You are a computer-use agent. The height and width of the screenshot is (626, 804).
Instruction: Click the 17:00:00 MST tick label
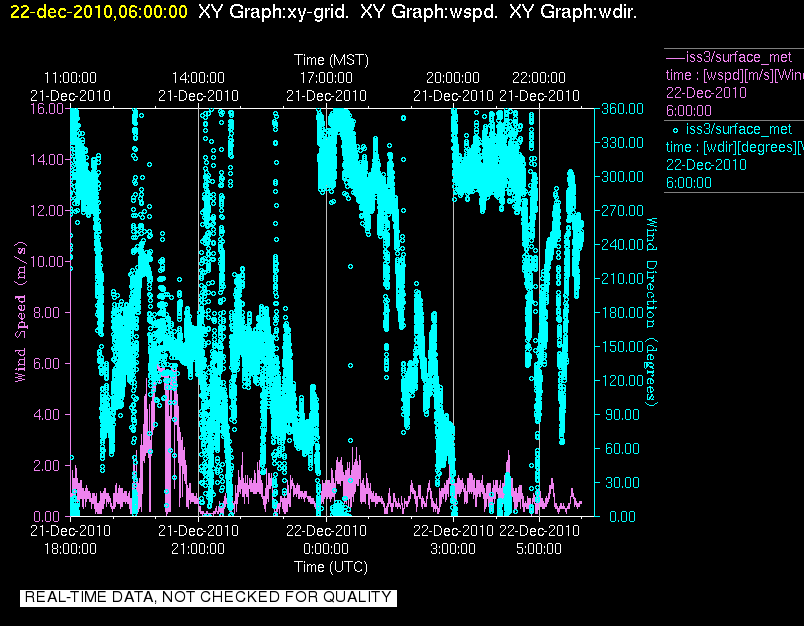(326, 78)
